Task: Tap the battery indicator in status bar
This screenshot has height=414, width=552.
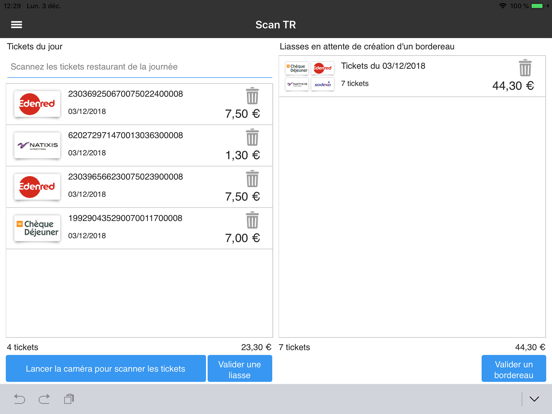Action: [x=537, y=6]
